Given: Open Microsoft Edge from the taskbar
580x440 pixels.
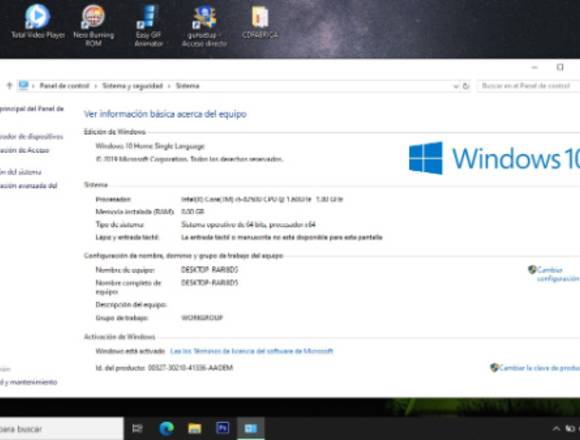Looking at the screenshot, I should point(166,428).
